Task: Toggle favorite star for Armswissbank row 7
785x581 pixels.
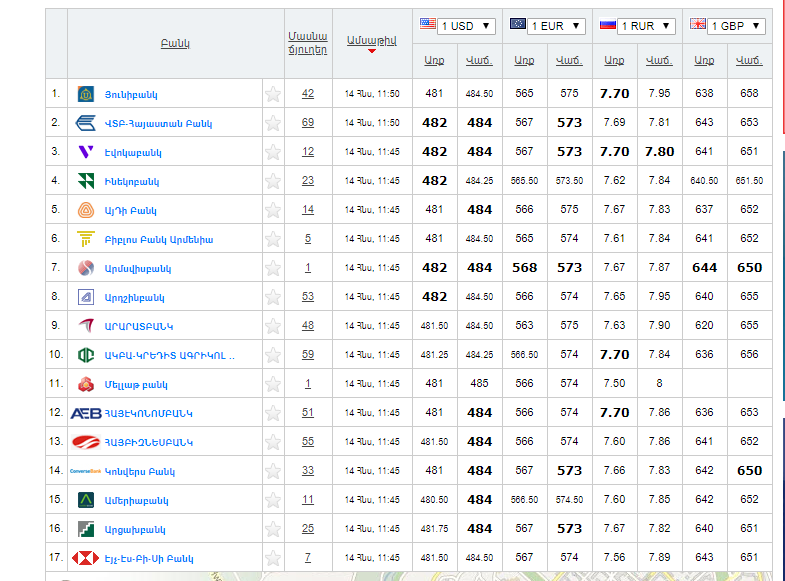Action: tap(273, 268)
